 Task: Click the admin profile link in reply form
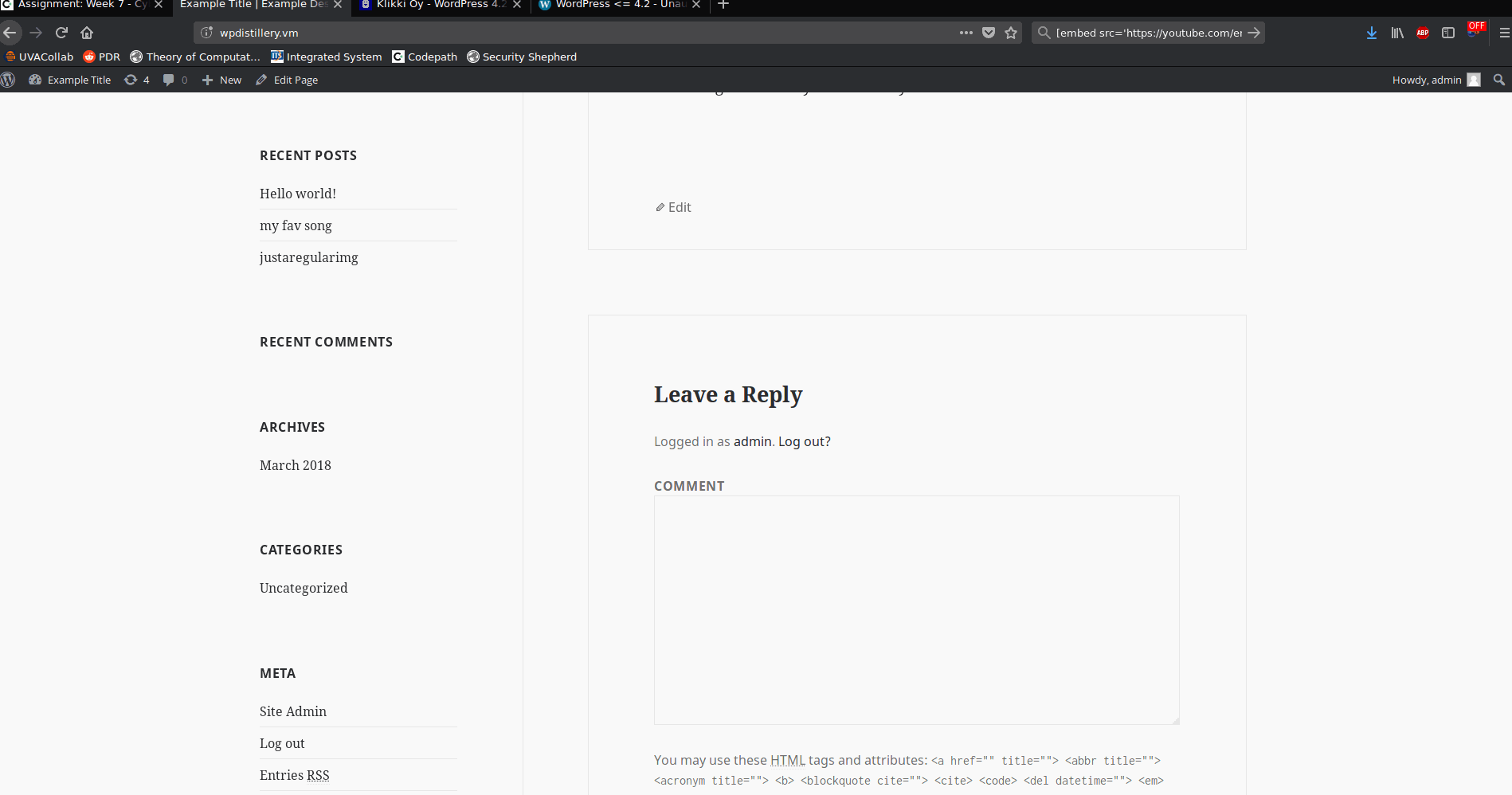coord(753,441)
